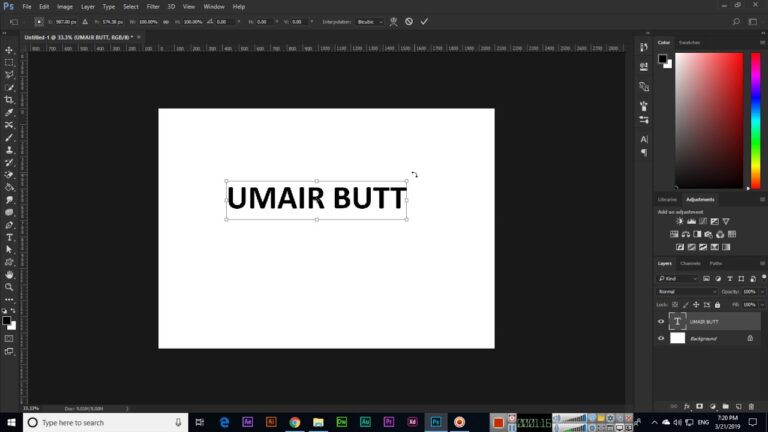Commit the transform with the checkmark
The width and height of the screenshot is (768, 432).
click(x=424, y=21)
